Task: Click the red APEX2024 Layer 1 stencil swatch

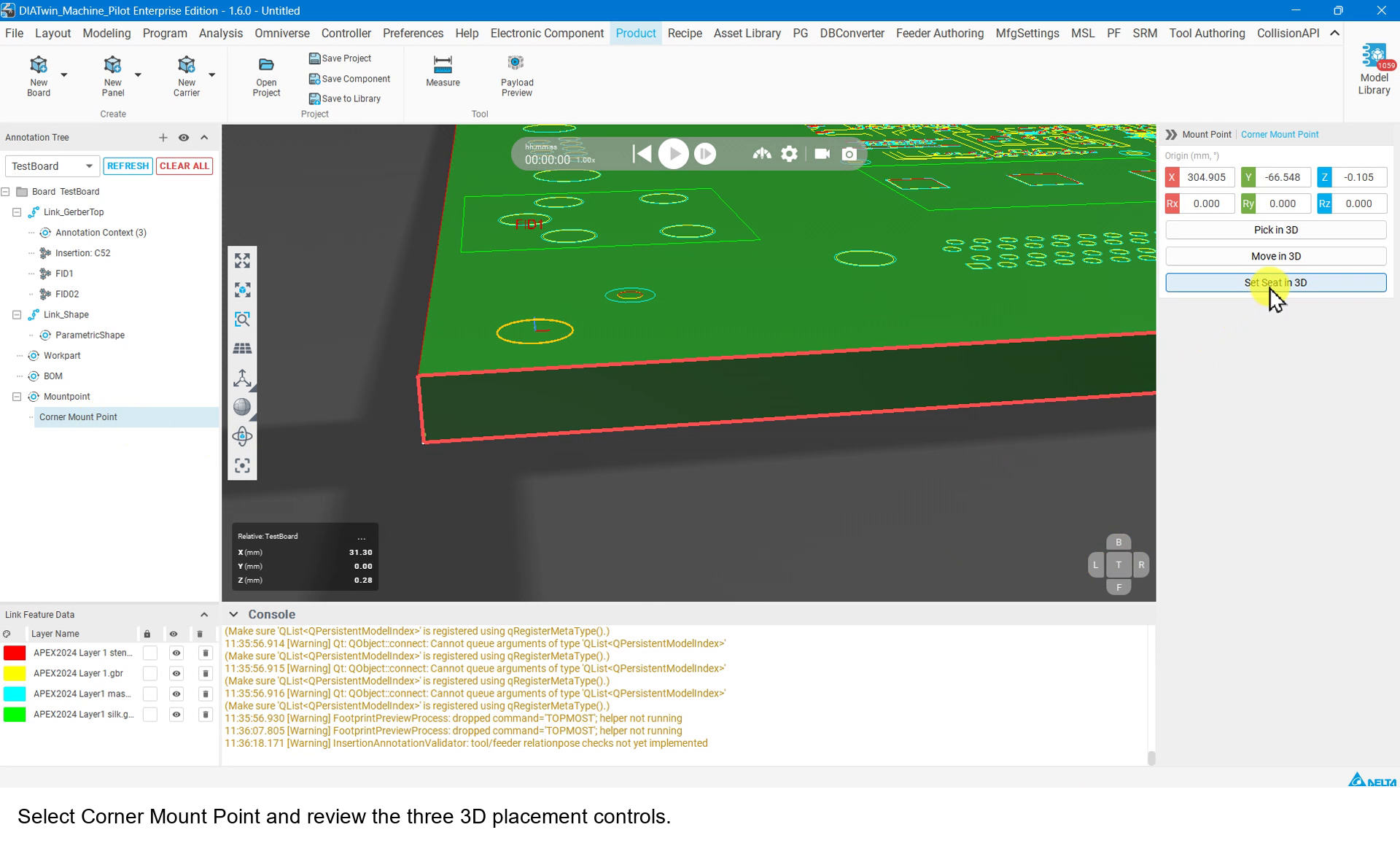Action: click(x=15, y=653)
